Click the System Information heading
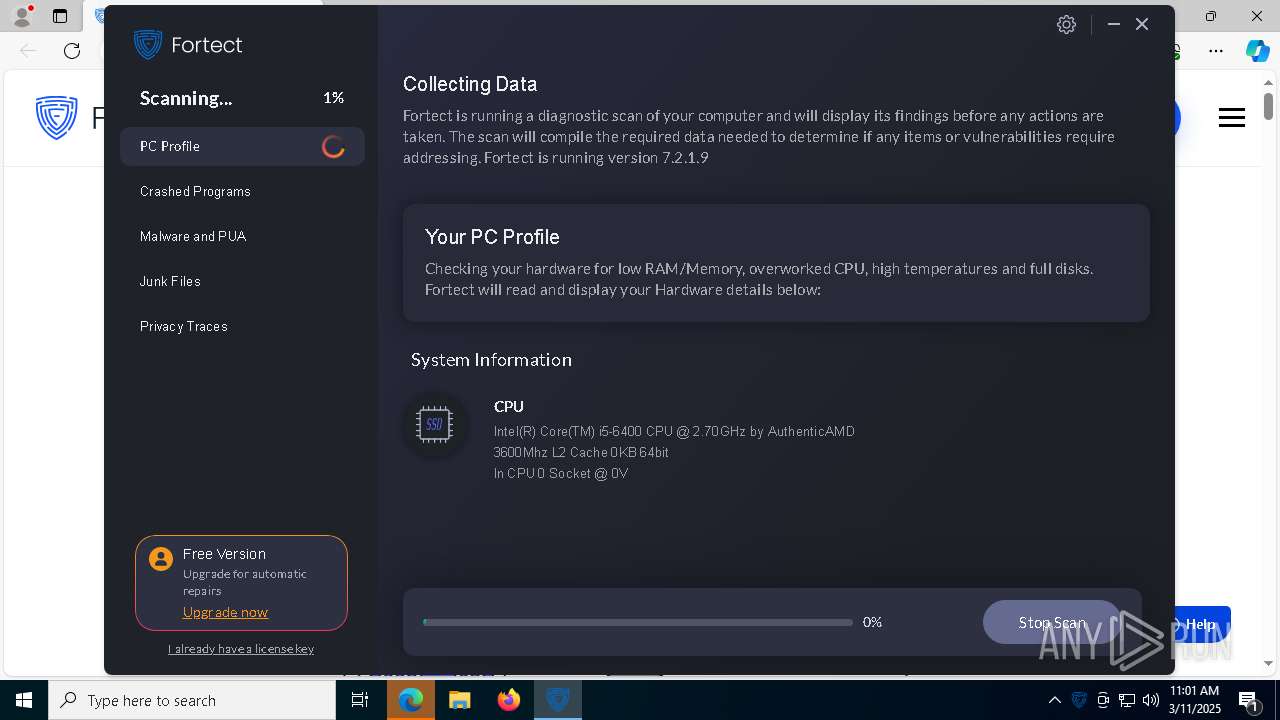The height and width of the screenshot is (720, 1280). [491, 360]
